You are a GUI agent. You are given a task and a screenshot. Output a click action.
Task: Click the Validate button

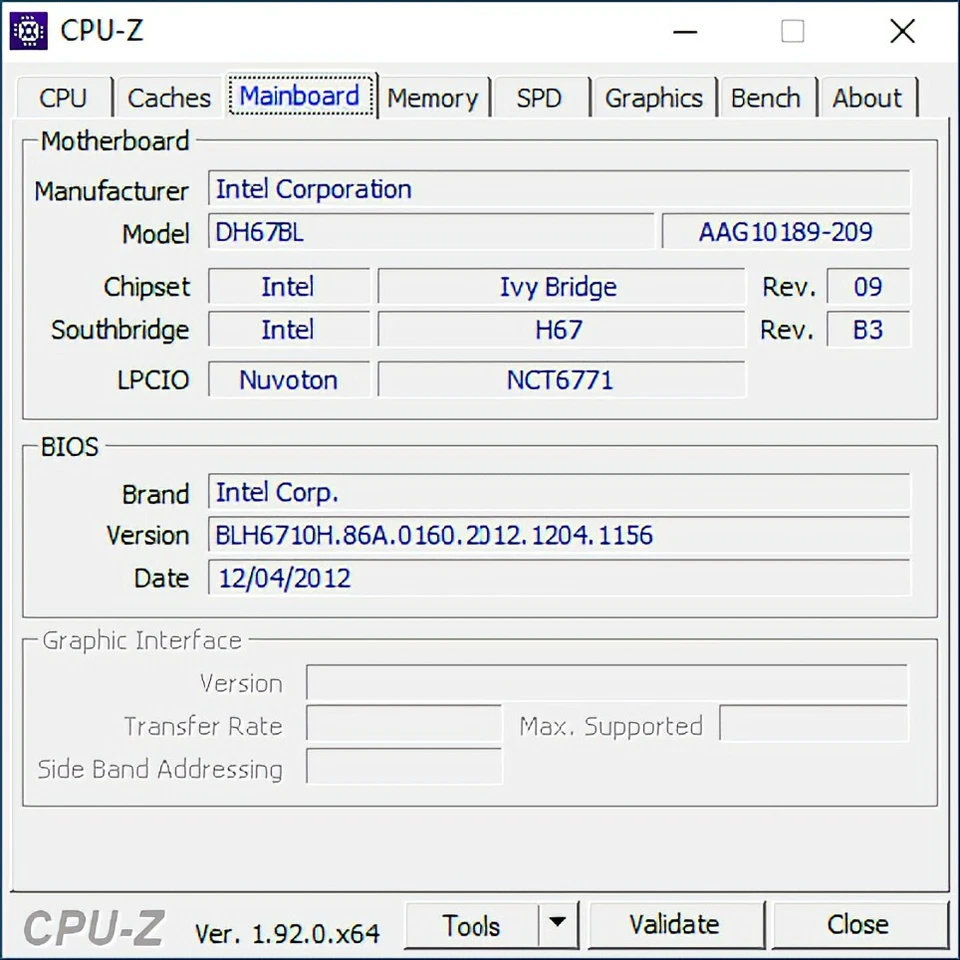click(676, 925)
